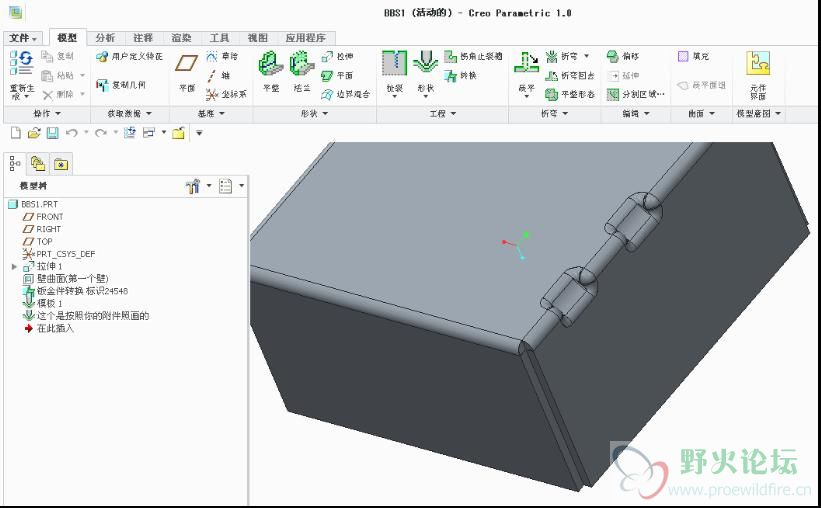
Task: Click the Rip (扯裂) tool icon
Action: click(x=394, y=65)
